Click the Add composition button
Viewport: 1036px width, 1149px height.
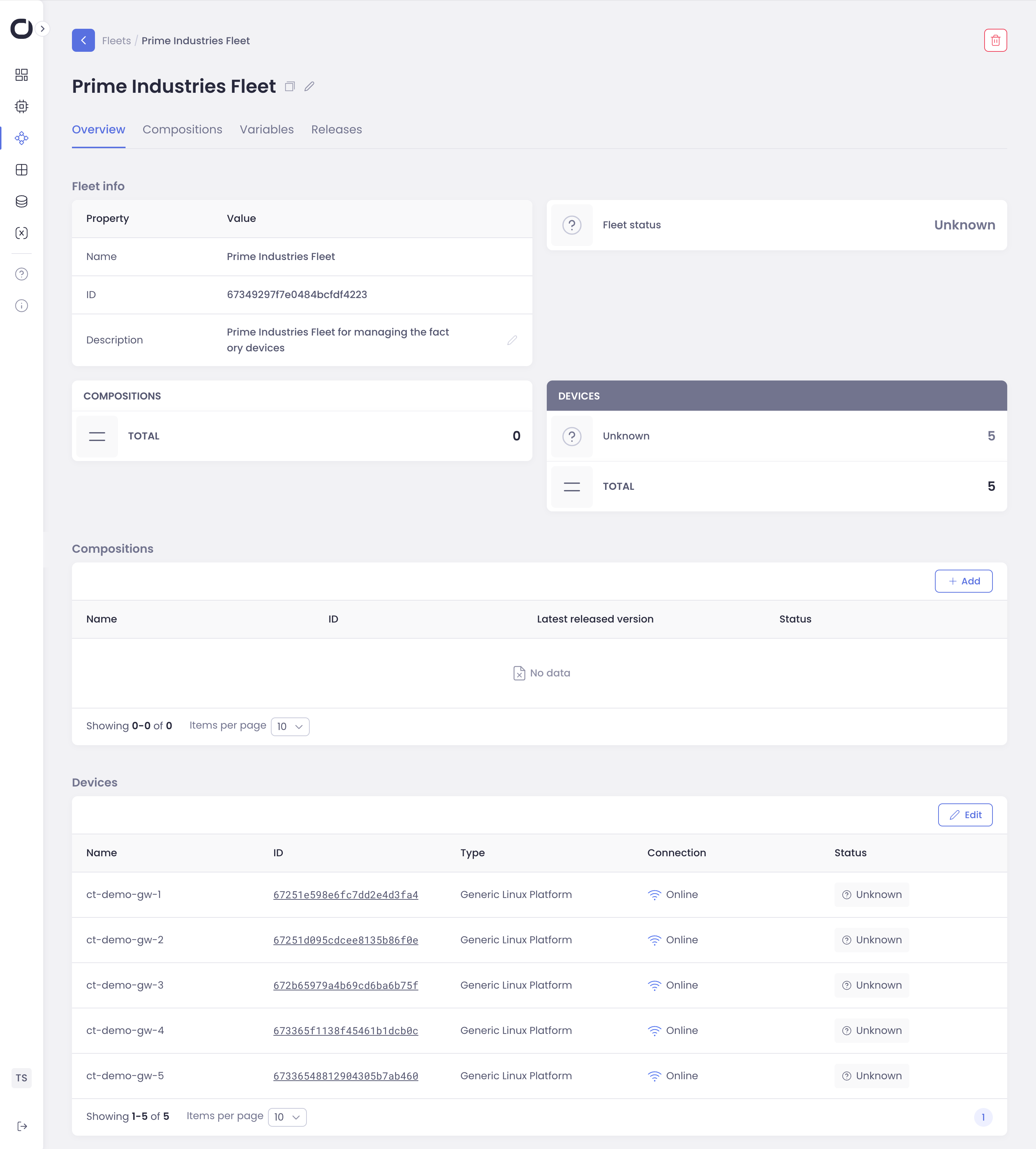coord(963,581)
